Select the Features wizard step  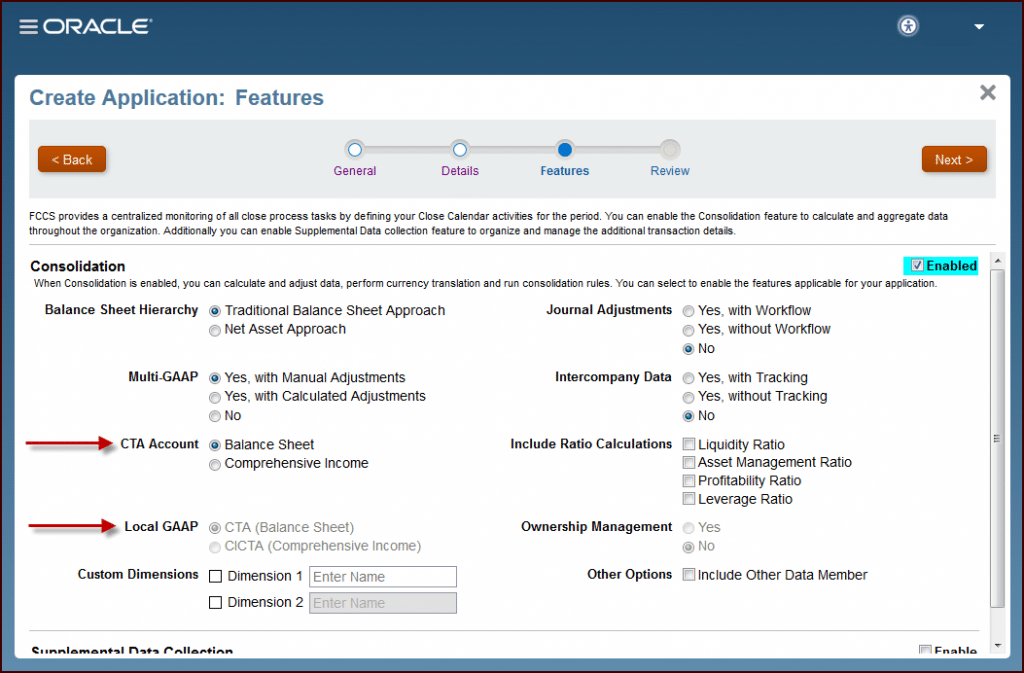coord(565,150)
